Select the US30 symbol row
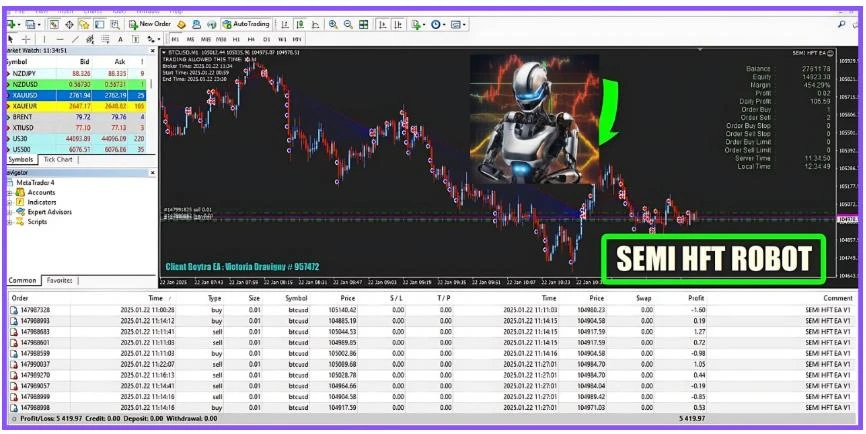Screen dimensions: 866x434 click(77, 139)
